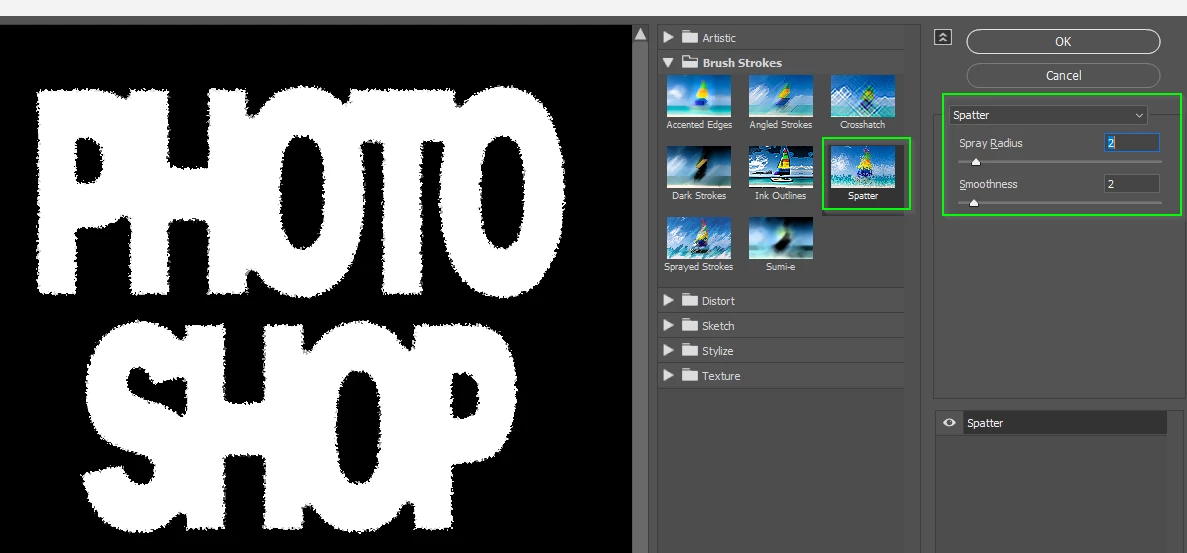Select the Accented Edges filter thumbnail
This screenshot has height=553, width=1187.
pyautogui.click(x=699, y=96)
